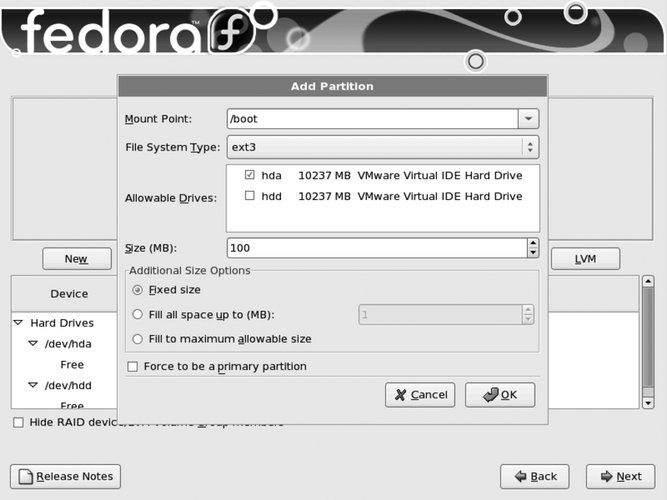Collapse the /dev/hda tree node

point(32,344)
